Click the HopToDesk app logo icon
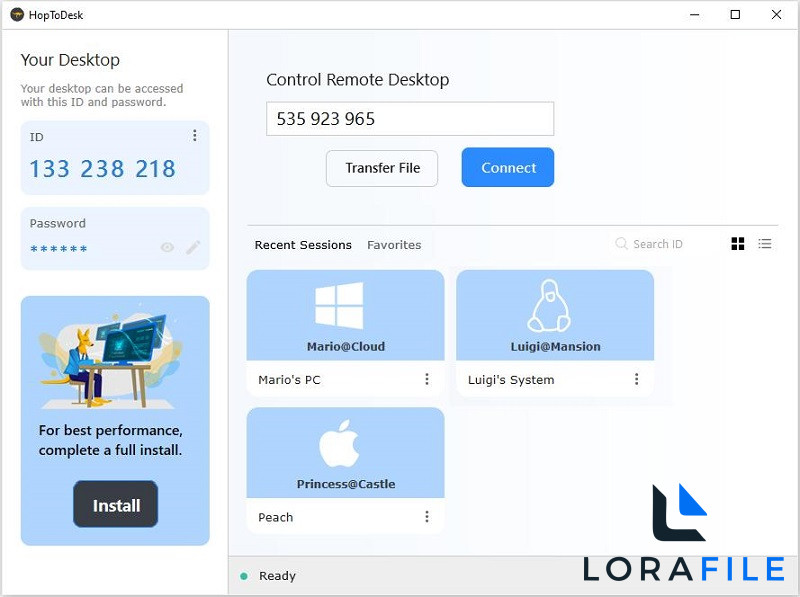This screenshot has width=800, height=597. (17, 15)
